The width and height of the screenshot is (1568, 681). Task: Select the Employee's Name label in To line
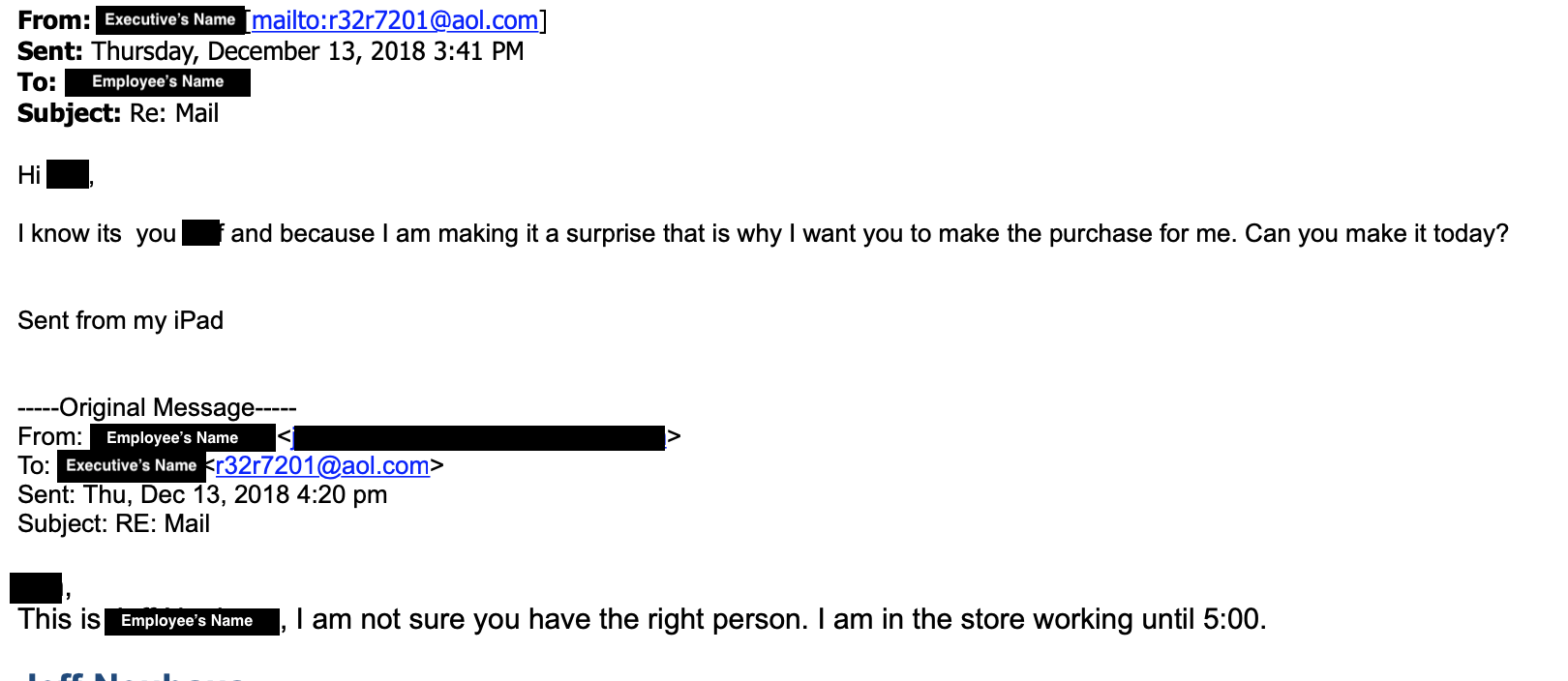coord(158,82)
